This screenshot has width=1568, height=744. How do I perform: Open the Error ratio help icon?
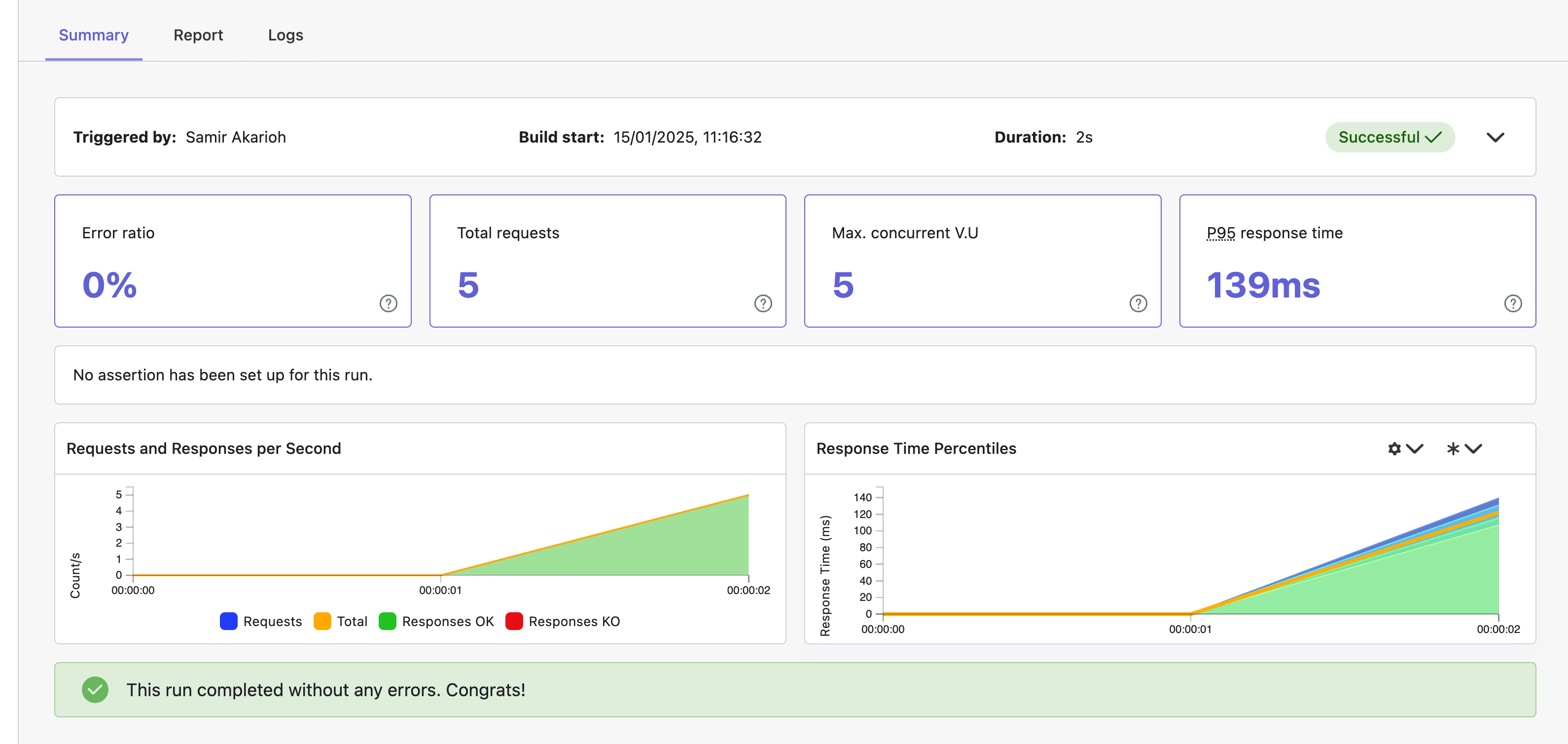[389, 303]
